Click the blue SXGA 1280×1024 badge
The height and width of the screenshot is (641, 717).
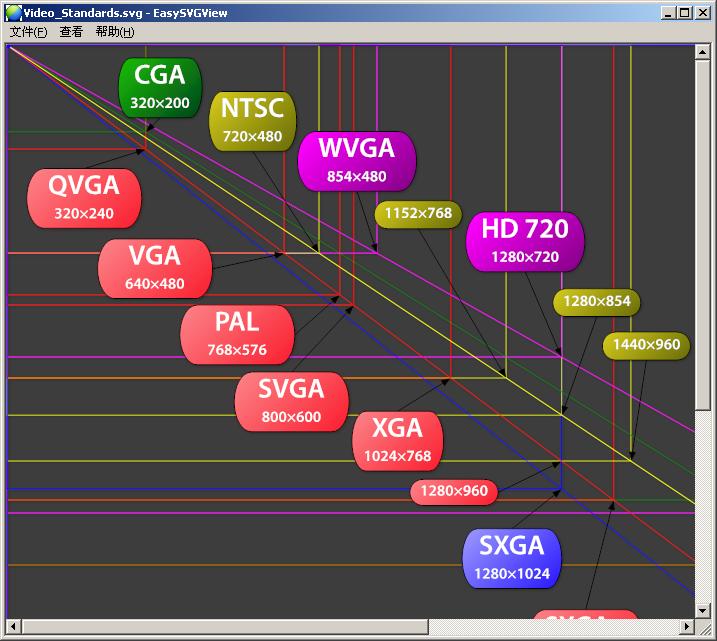(511, 558)
